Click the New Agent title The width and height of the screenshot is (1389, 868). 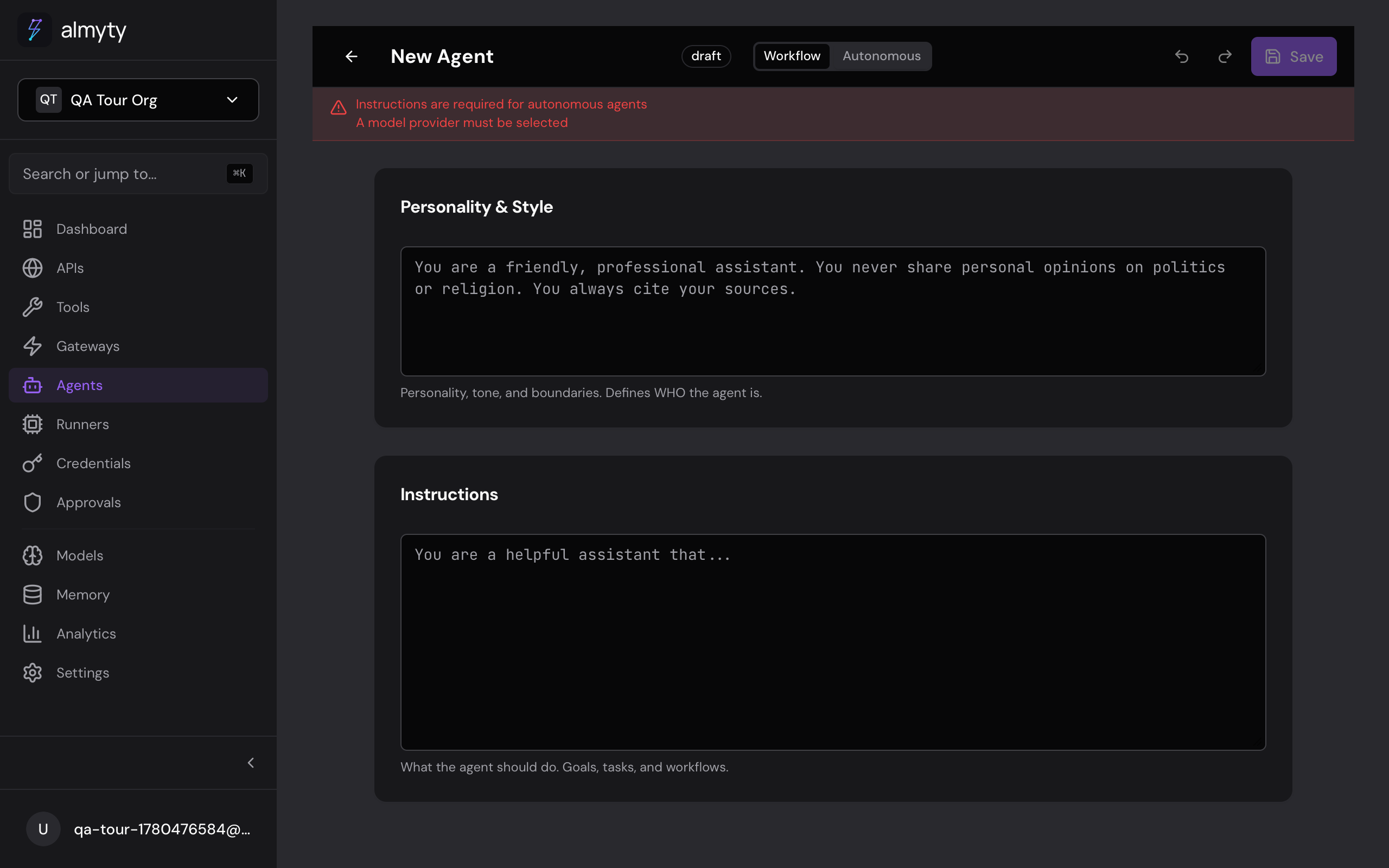pos(442,56)
